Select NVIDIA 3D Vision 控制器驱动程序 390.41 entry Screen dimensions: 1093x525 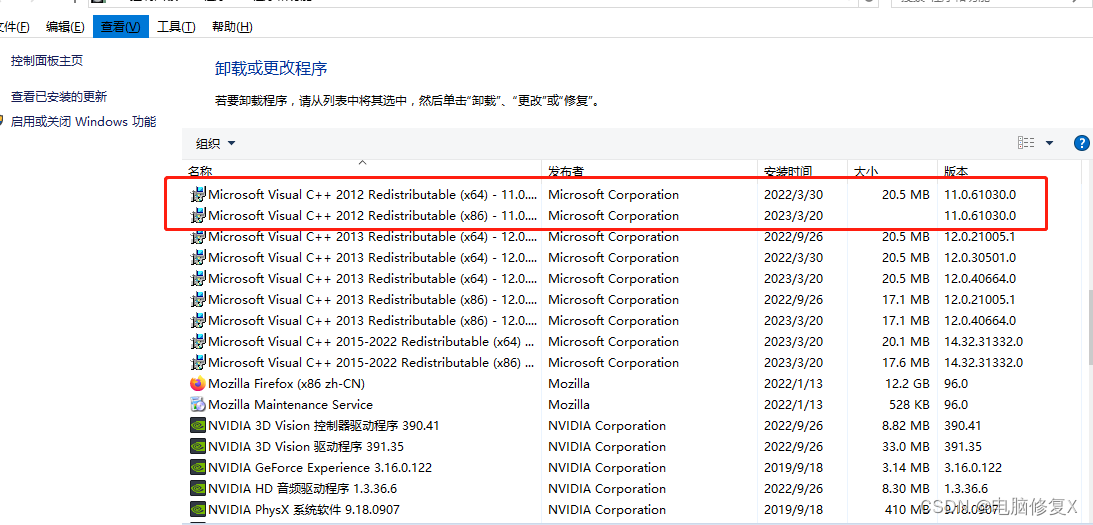[323, 425]
